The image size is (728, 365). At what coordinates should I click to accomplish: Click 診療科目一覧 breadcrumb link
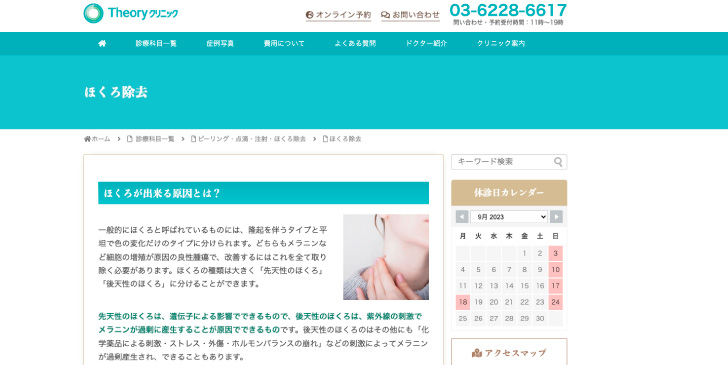(x=151, y=139)
